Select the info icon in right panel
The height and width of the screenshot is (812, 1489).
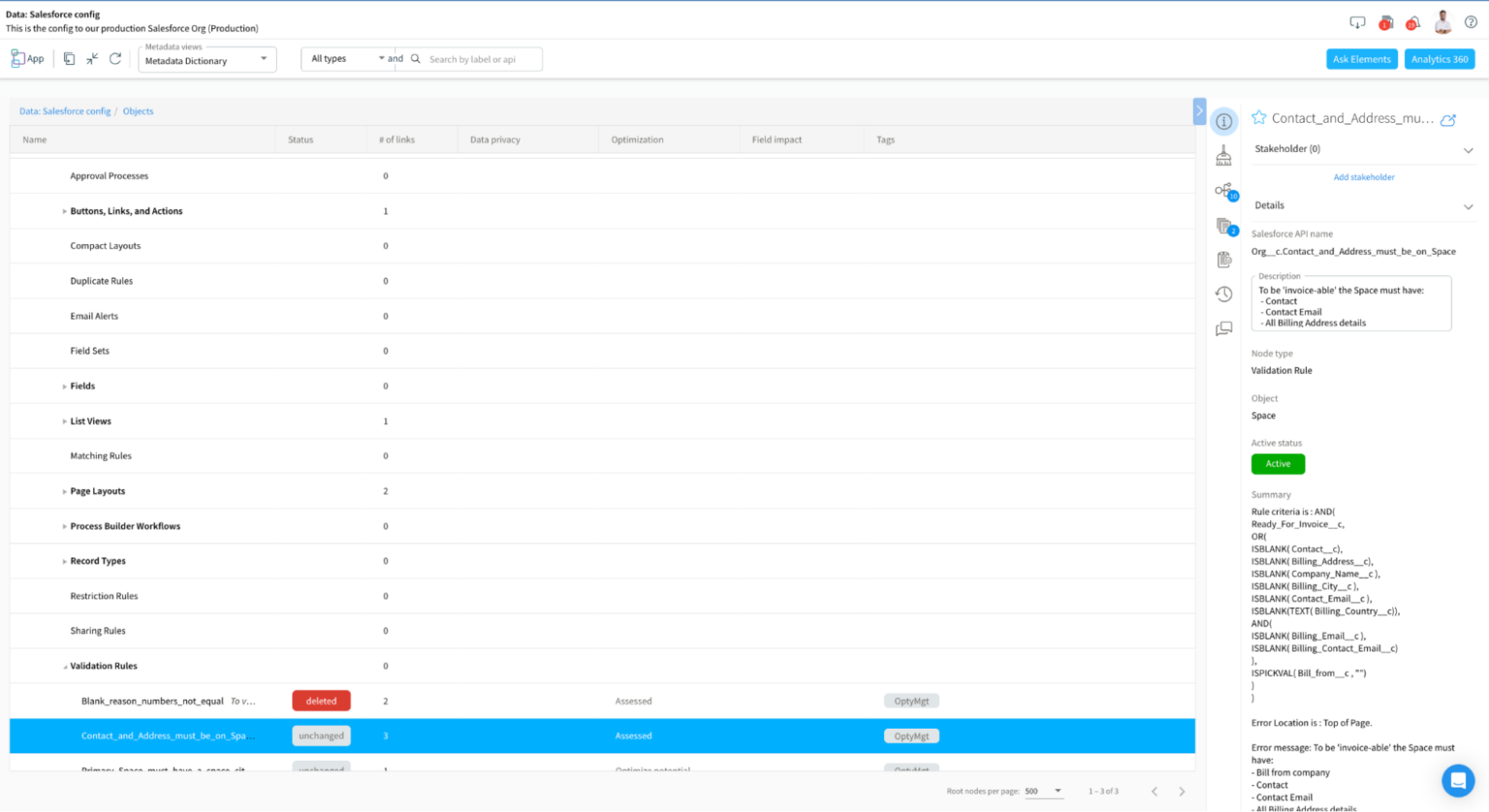click(1224, 122)
